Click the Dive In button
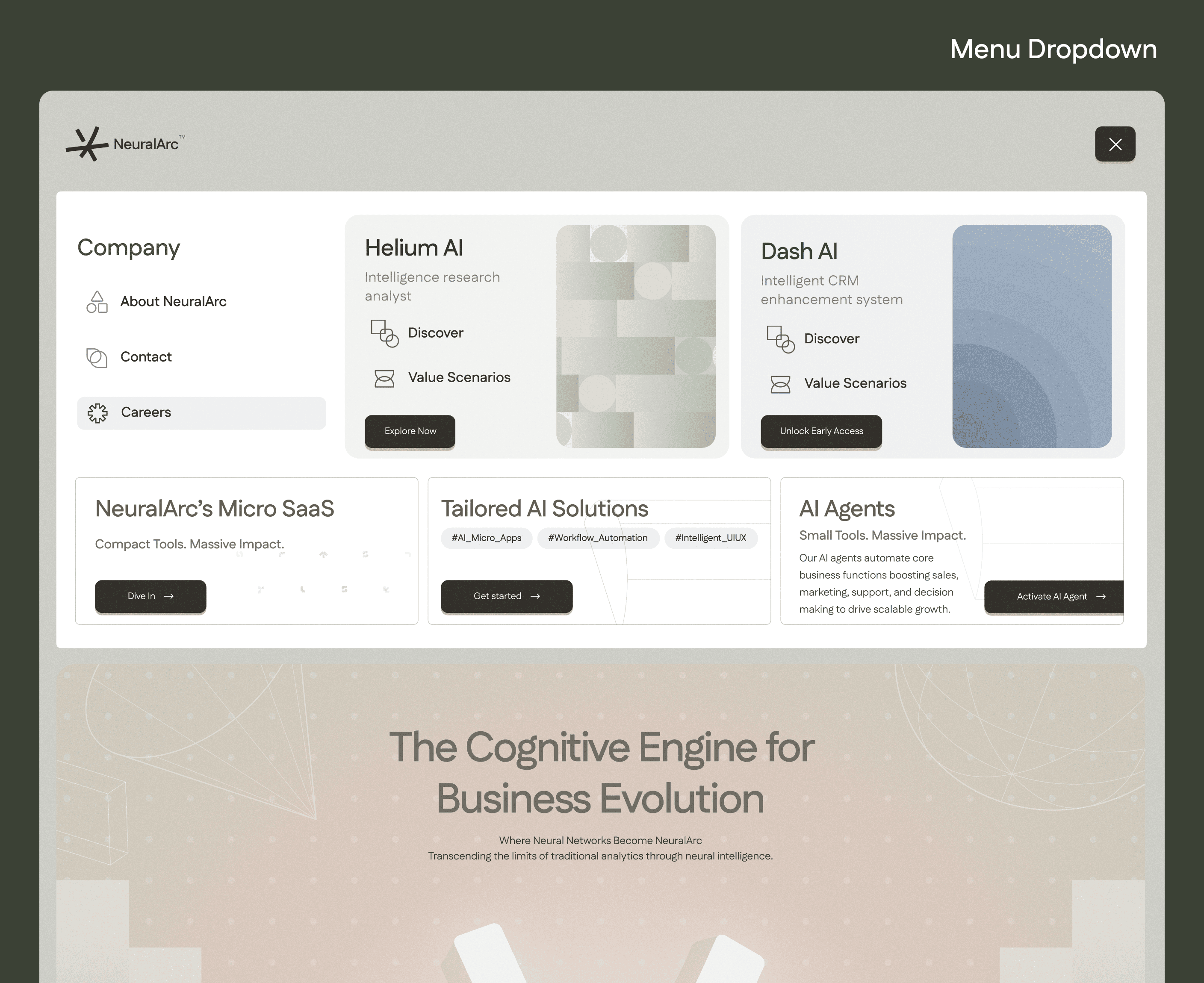This screenshot has height=983, width=1204. click(150, 596)
